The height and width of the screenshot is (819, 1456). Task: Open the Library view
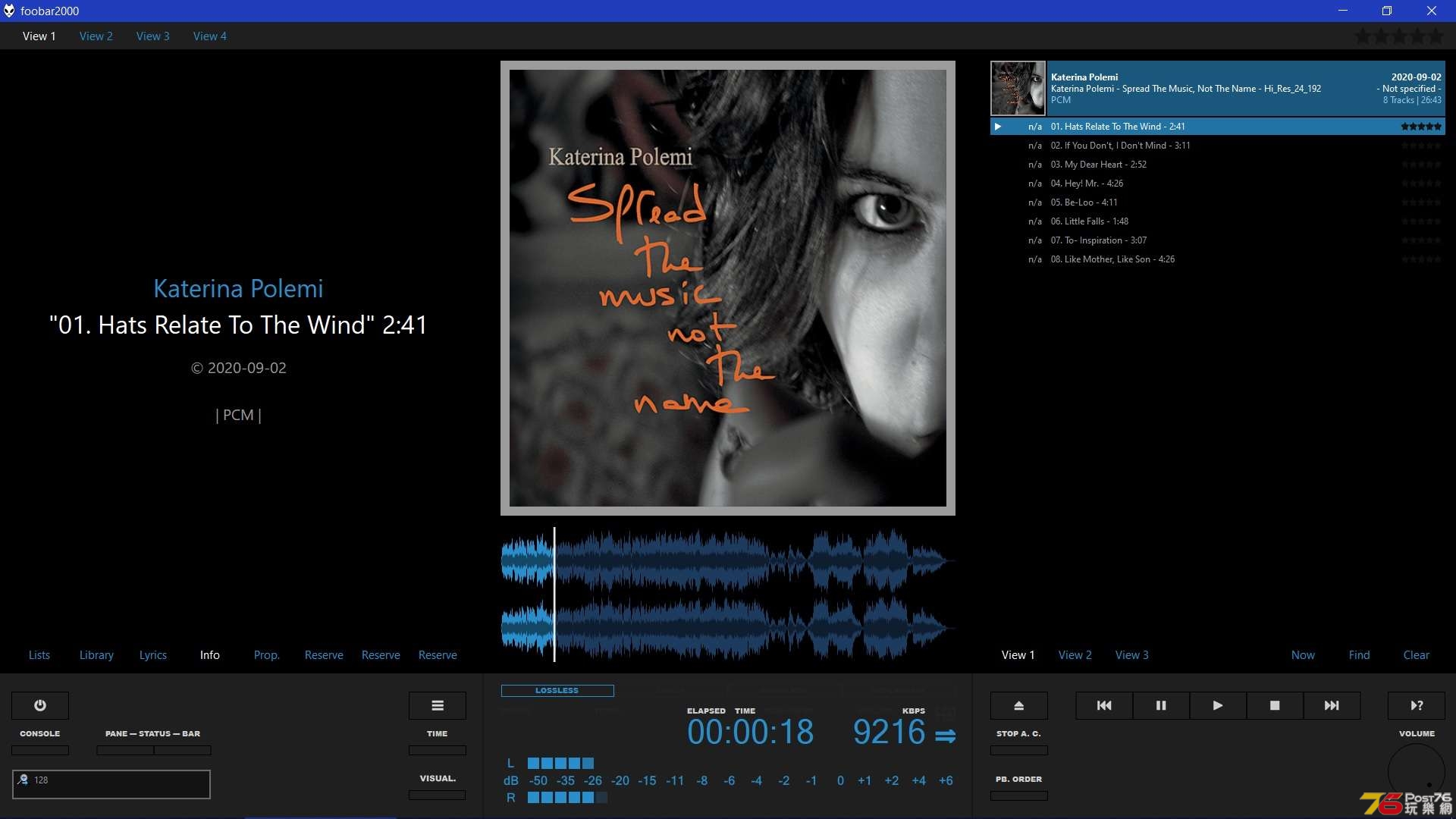(96, 654)
